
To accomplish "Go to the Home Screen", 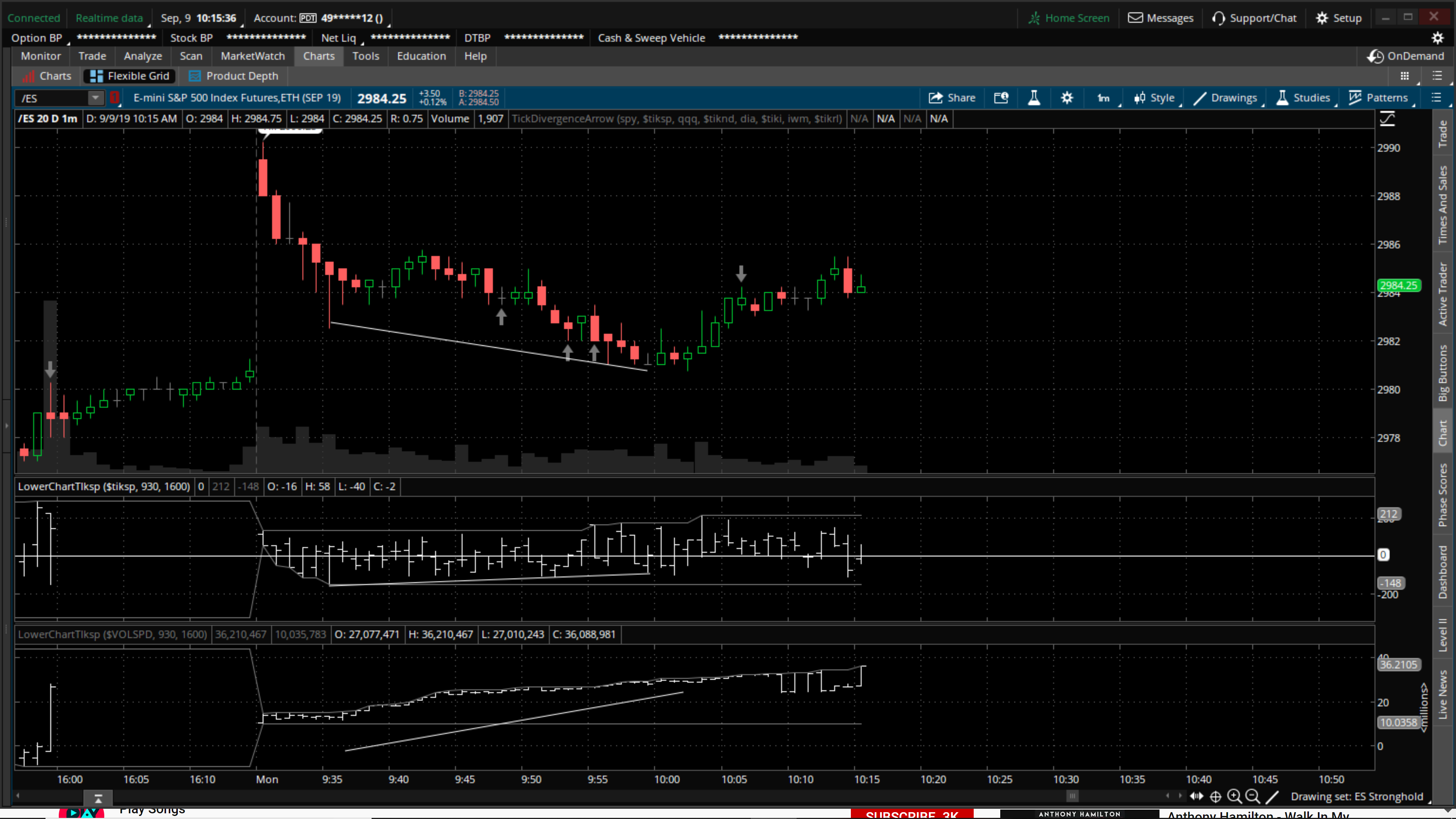I will pyautogui.click(x=1069, y=18).
